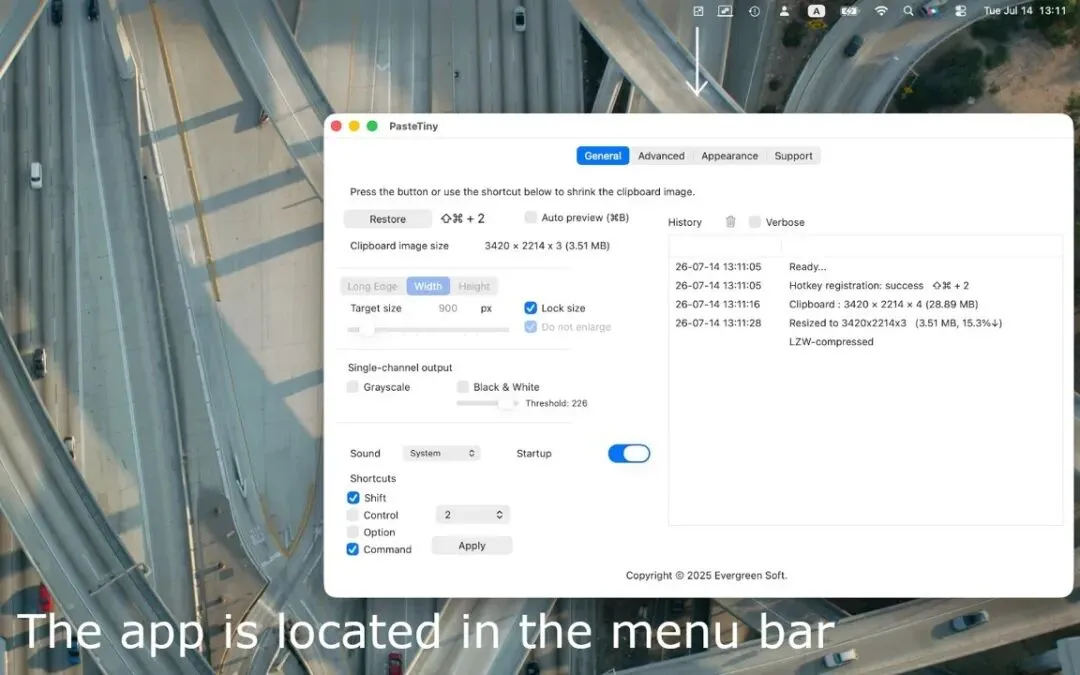Uncheck Lock size
Viewport: 1080px width, 675px height.
pos(530,308)
